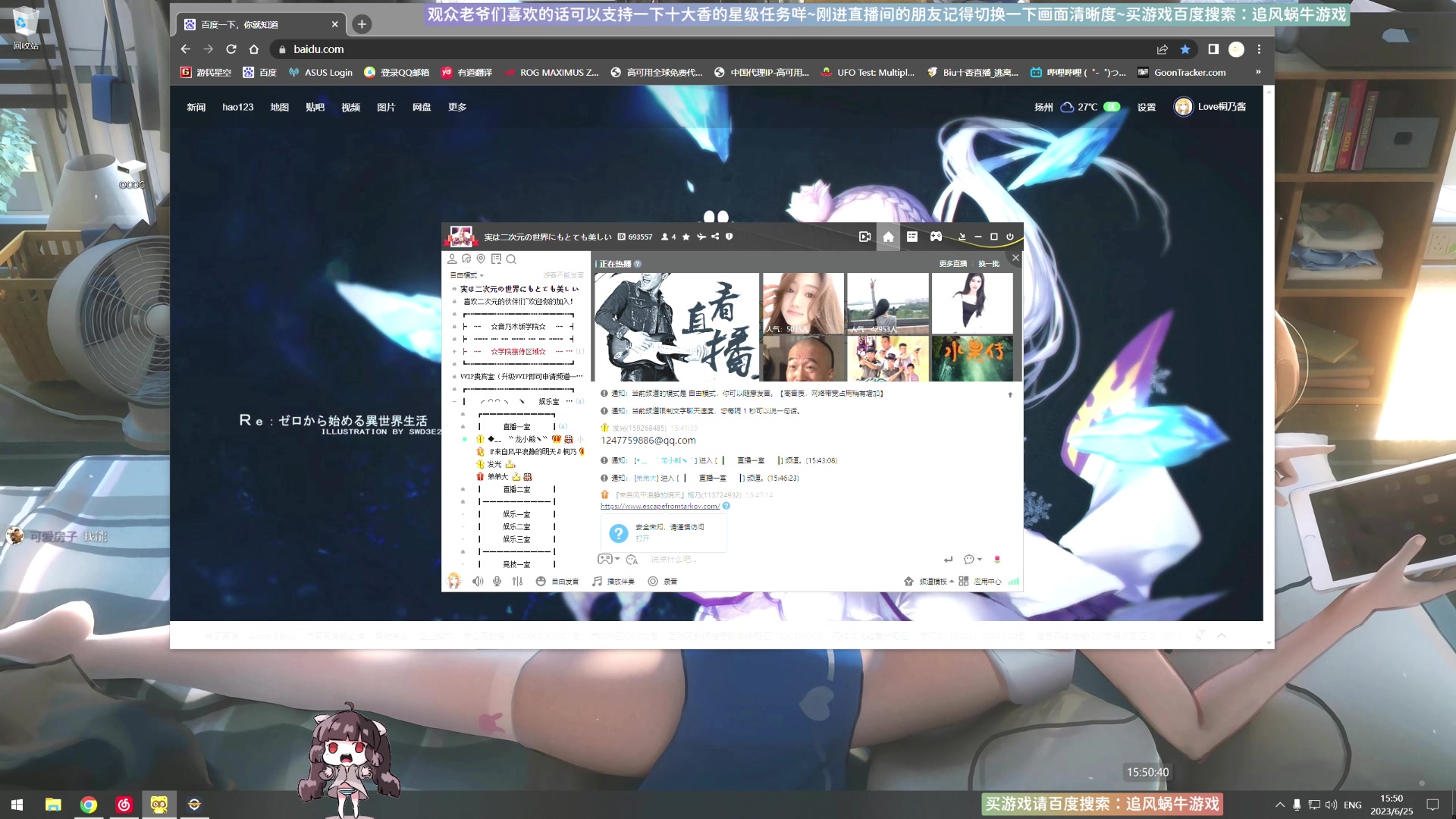The width and height of the screenshot is (1456, 819).
Task: Open the 更多 menu on Baidu page
Action: tap(457, 107)
